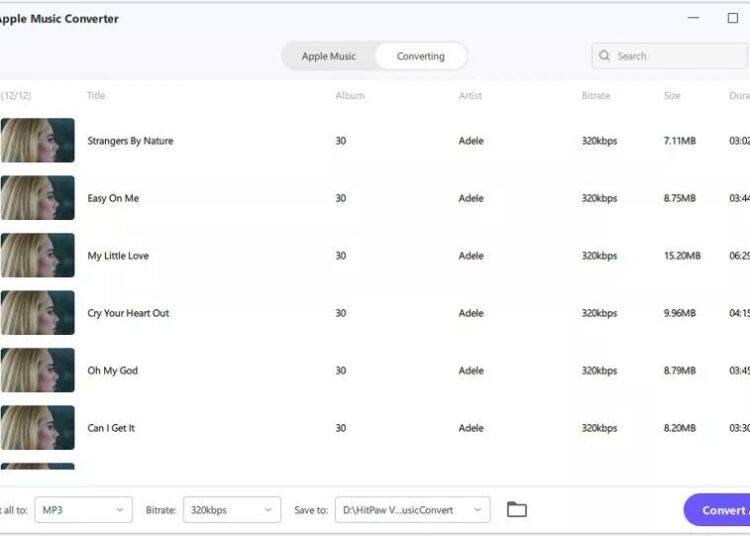This screenshot has height=536, width=750.
Task: Open the MP3 format dropdown
Action: 84,510
